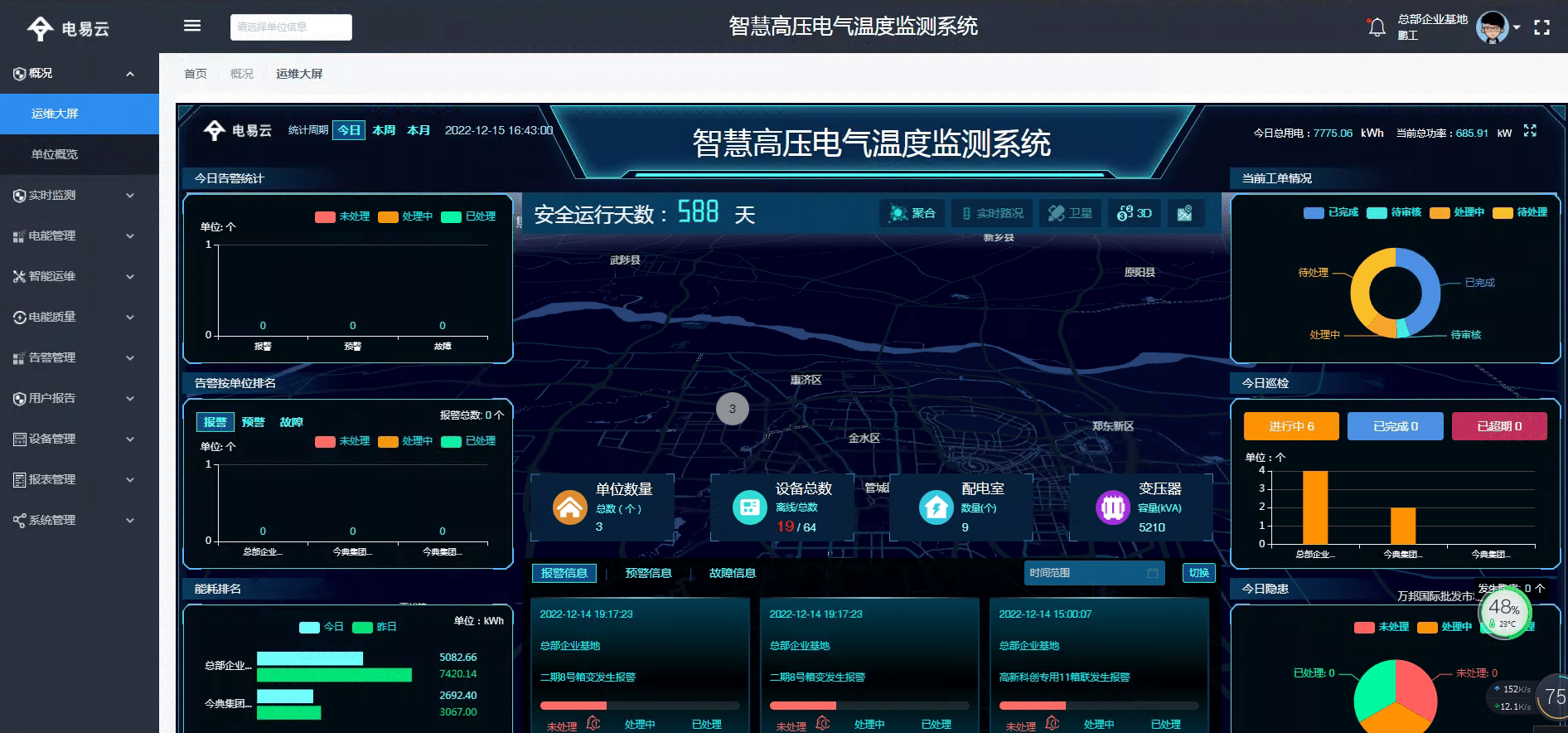Click progress bar of 高新科创专用11箱联 alarm card
The height and width of the screenshot is (733, 1568).
click(x=1099, y=706)
